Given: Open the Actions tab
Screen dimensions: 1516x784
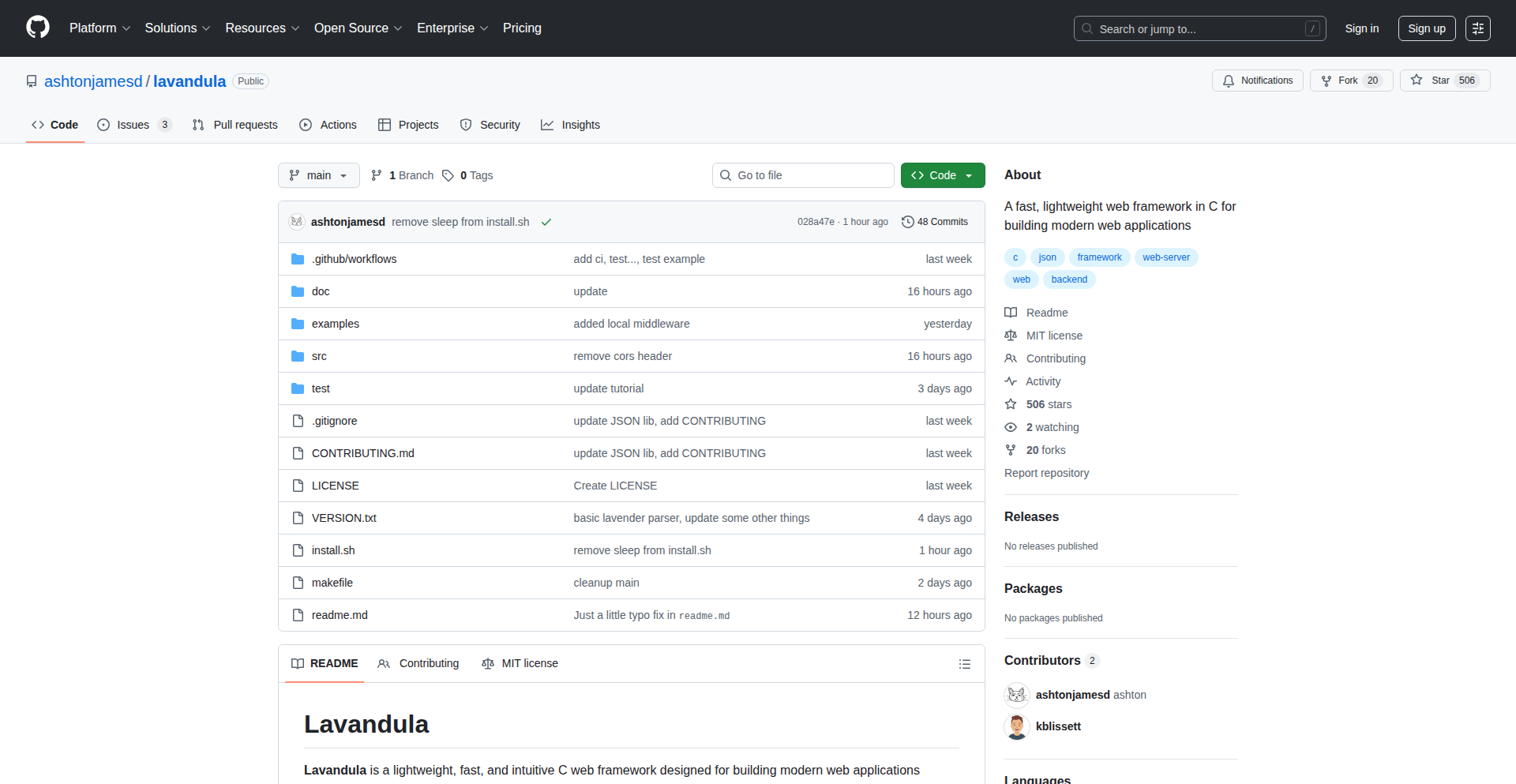Looking at the screenshot, I should click(328, 125).
